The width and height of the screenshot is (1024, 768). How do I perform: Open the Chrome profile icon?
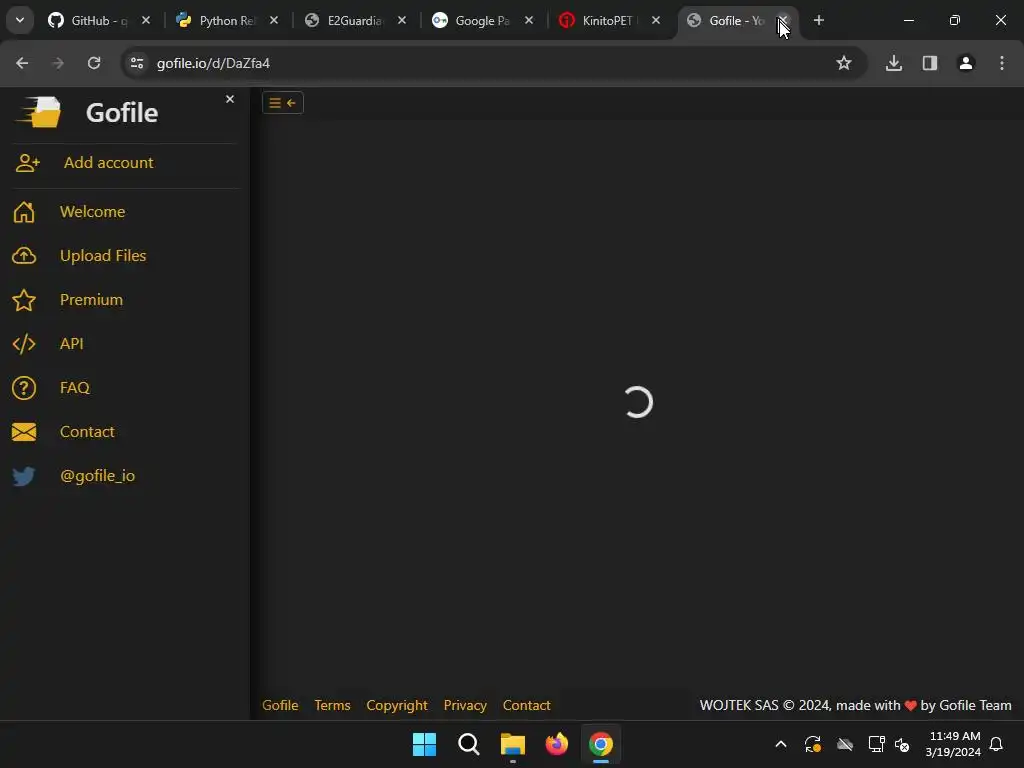966,63
